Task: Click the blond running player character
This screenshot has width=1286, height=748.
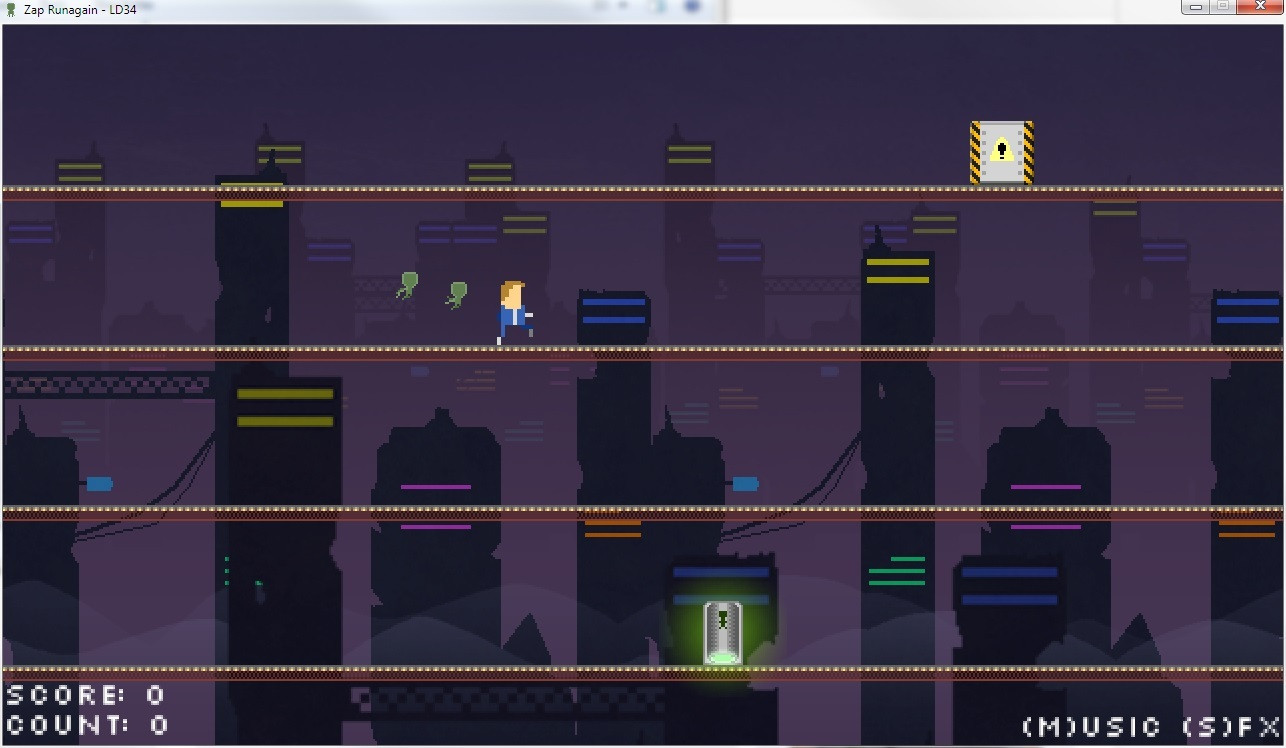Action: pyautogui.click(x=515, y=313)
